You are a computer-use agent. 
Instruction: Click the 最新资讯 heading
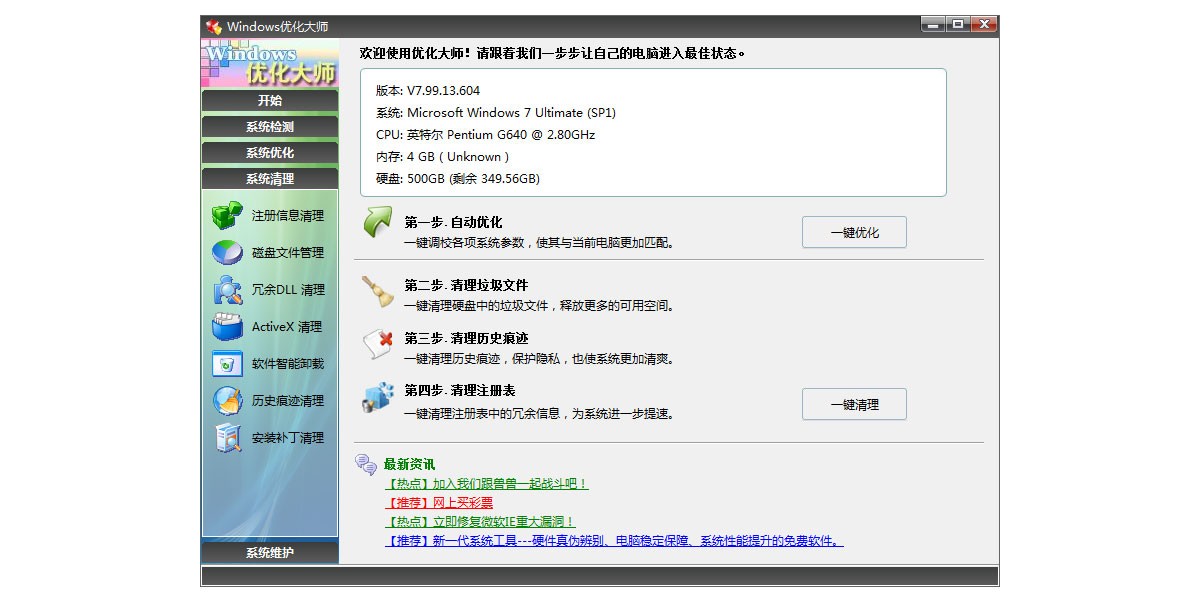click(x=409, y=464)
